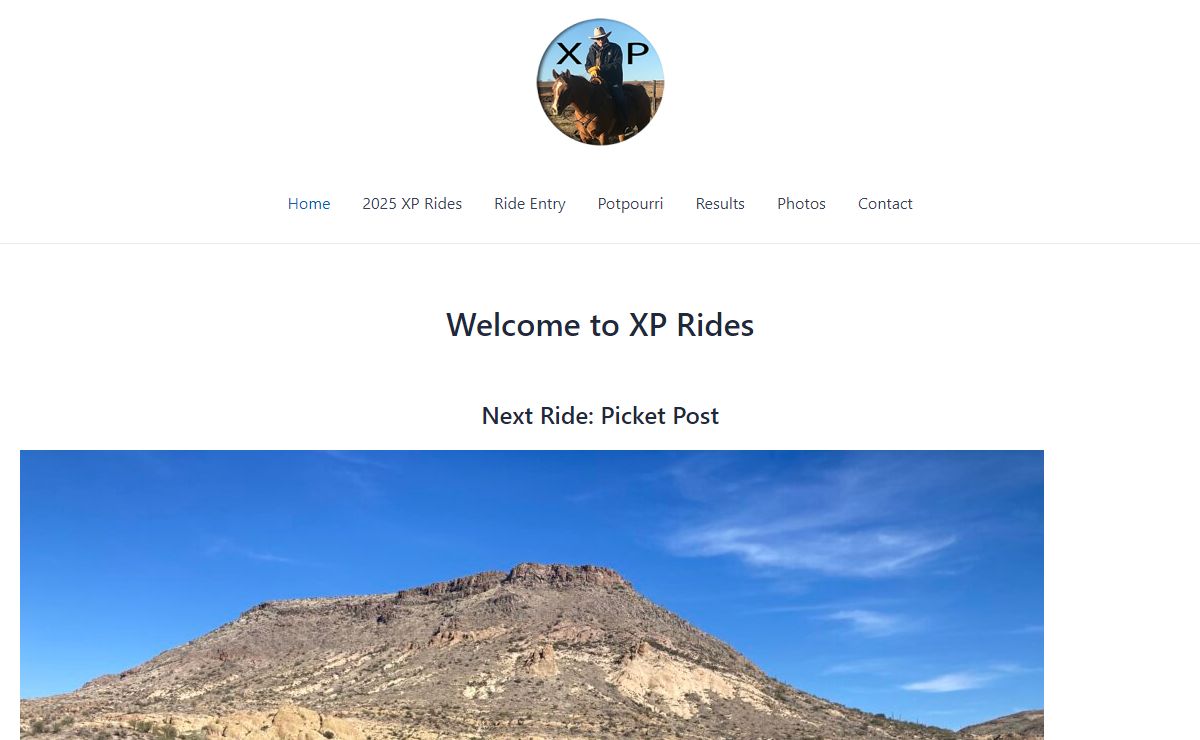Click the horse's head in the logo

[x=560, y=92]
